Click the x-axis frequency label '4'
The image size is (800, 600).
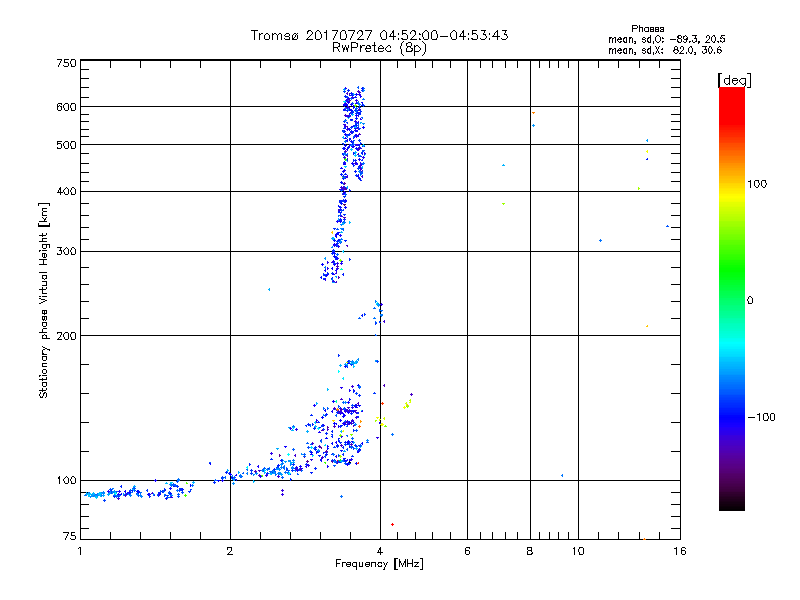click(380, 551)
